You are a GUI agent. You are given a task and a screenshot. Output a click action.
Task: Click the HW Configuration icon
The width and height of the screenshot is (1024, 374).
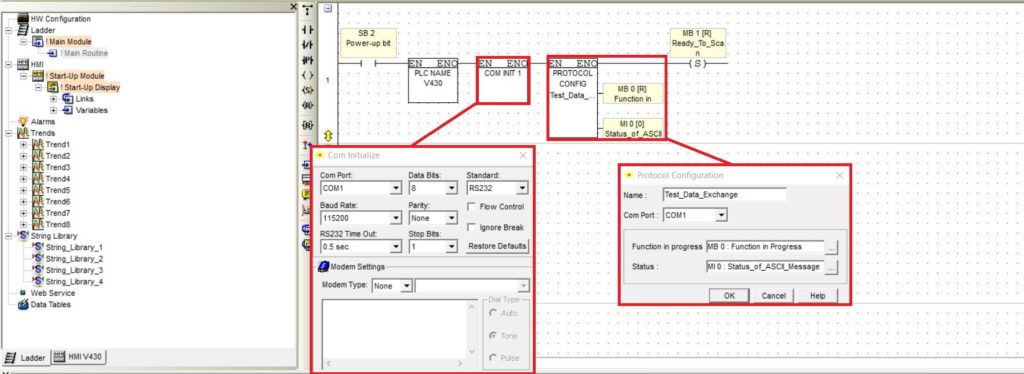23,19
